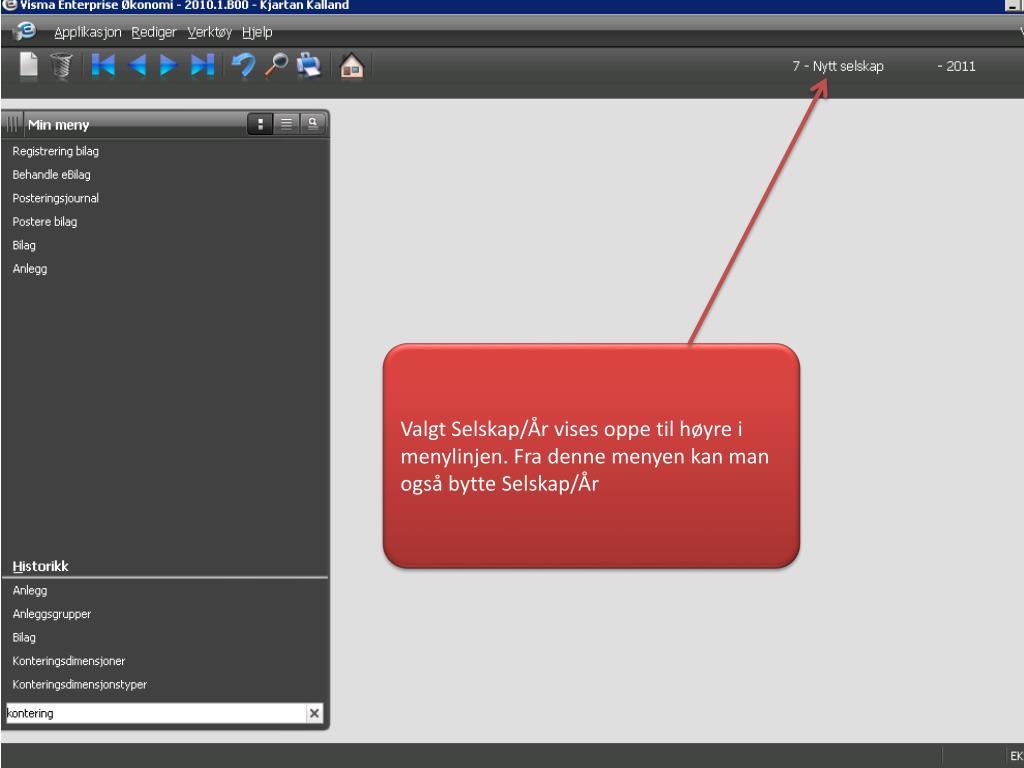The height and width of the screenshot is (768, 1024).
Task: Click company selector 7 - Nytt selskap
Action: click(x=838, y=66)
